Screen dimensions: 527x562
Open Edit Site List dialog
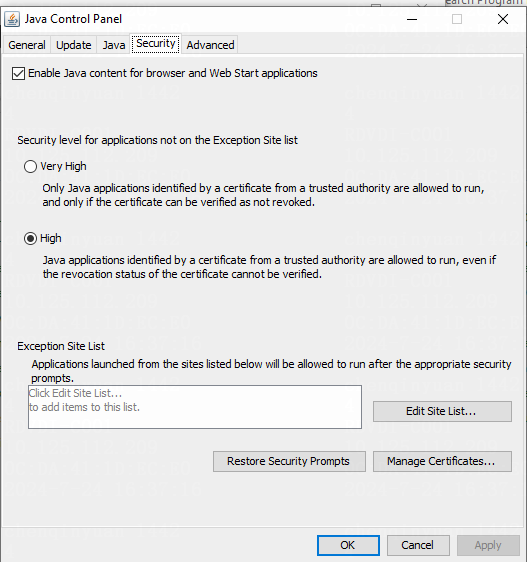(x=442, y=411)
